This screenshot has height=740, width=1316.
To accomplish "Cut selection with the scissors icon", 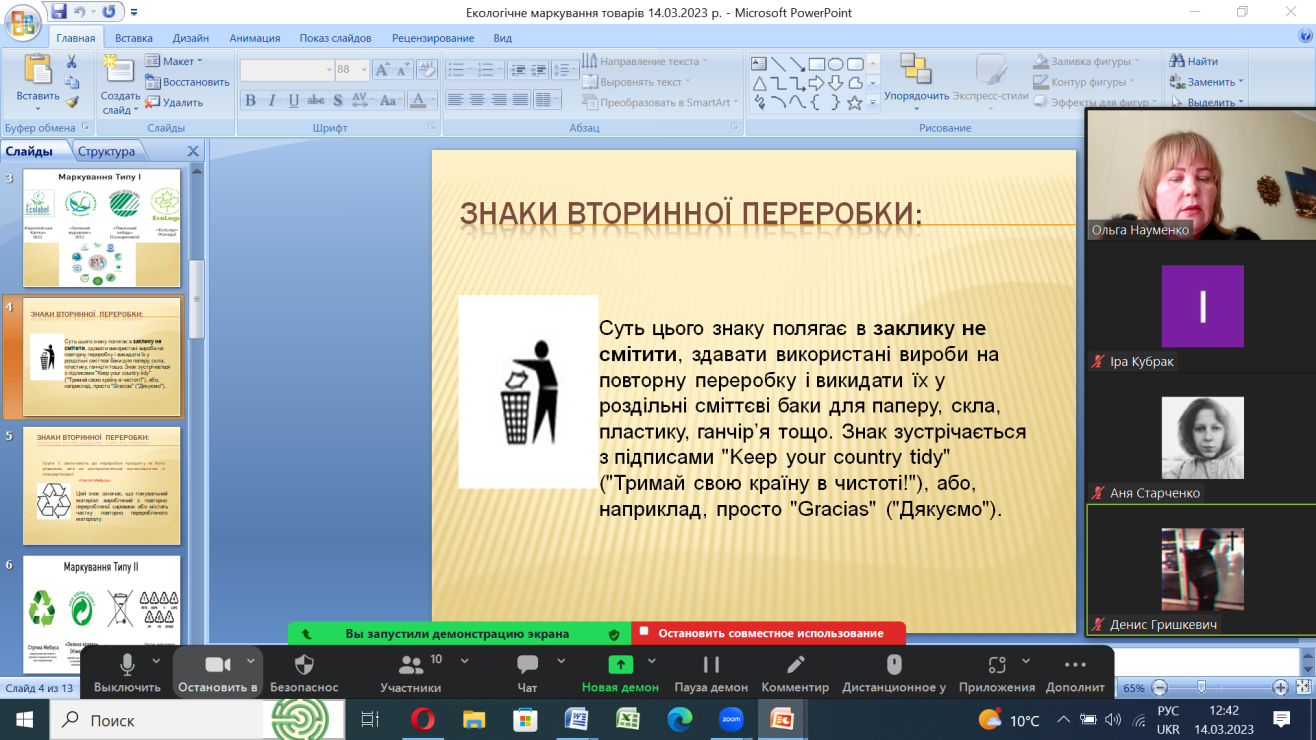I will (x=72, y=62).
